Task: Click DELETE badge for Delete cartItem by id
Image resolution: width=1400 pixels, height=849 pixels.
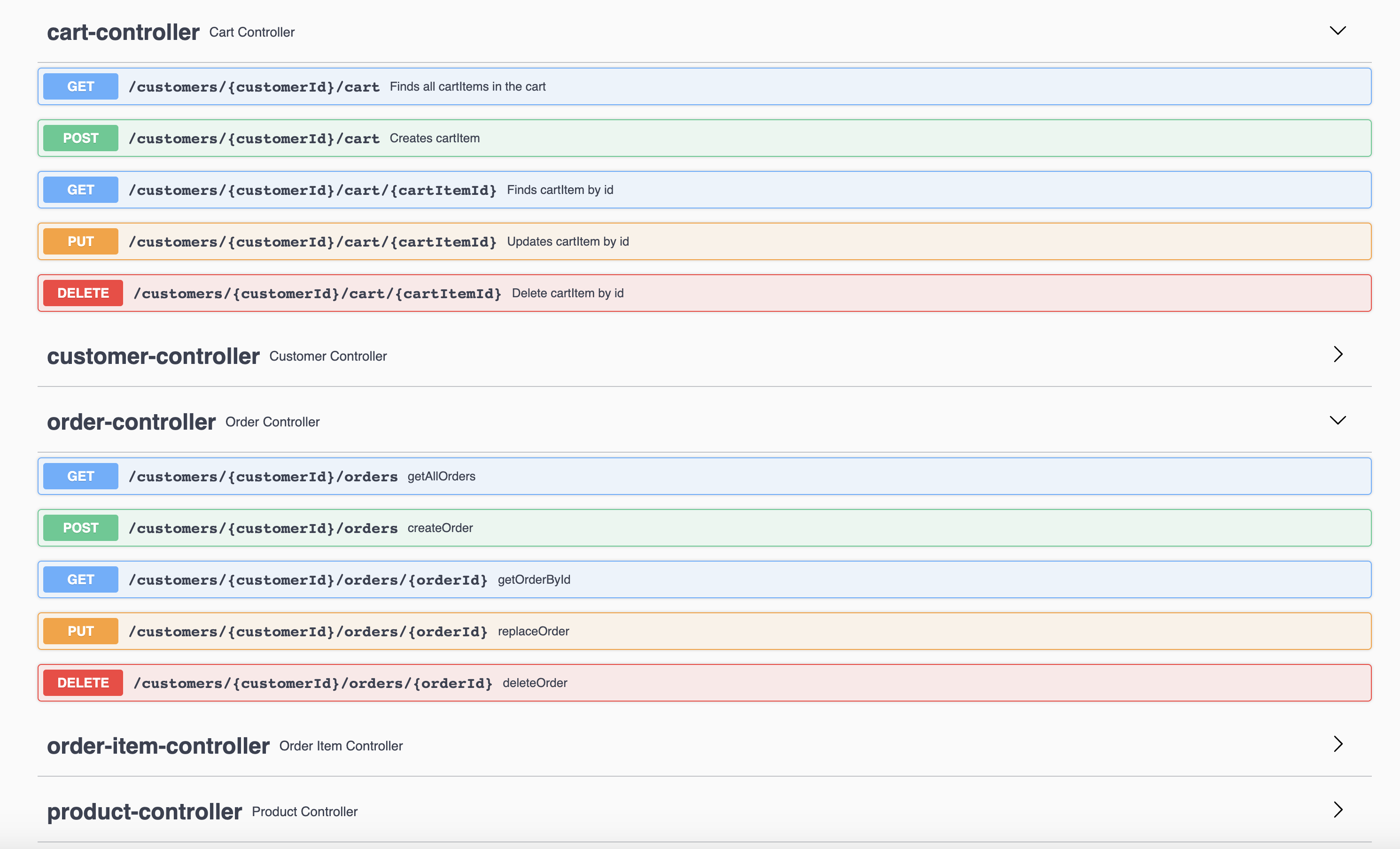Action: (83, 293)
